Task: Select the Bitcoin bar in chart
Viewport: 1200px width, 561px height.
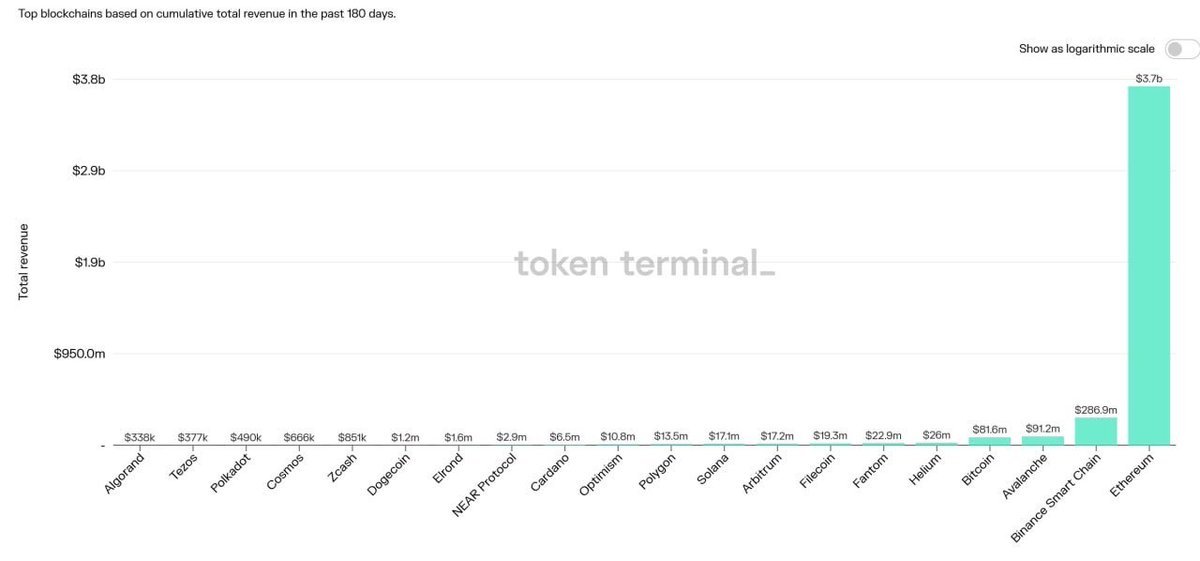Action: pyautogui.click(x=990, y=441)
